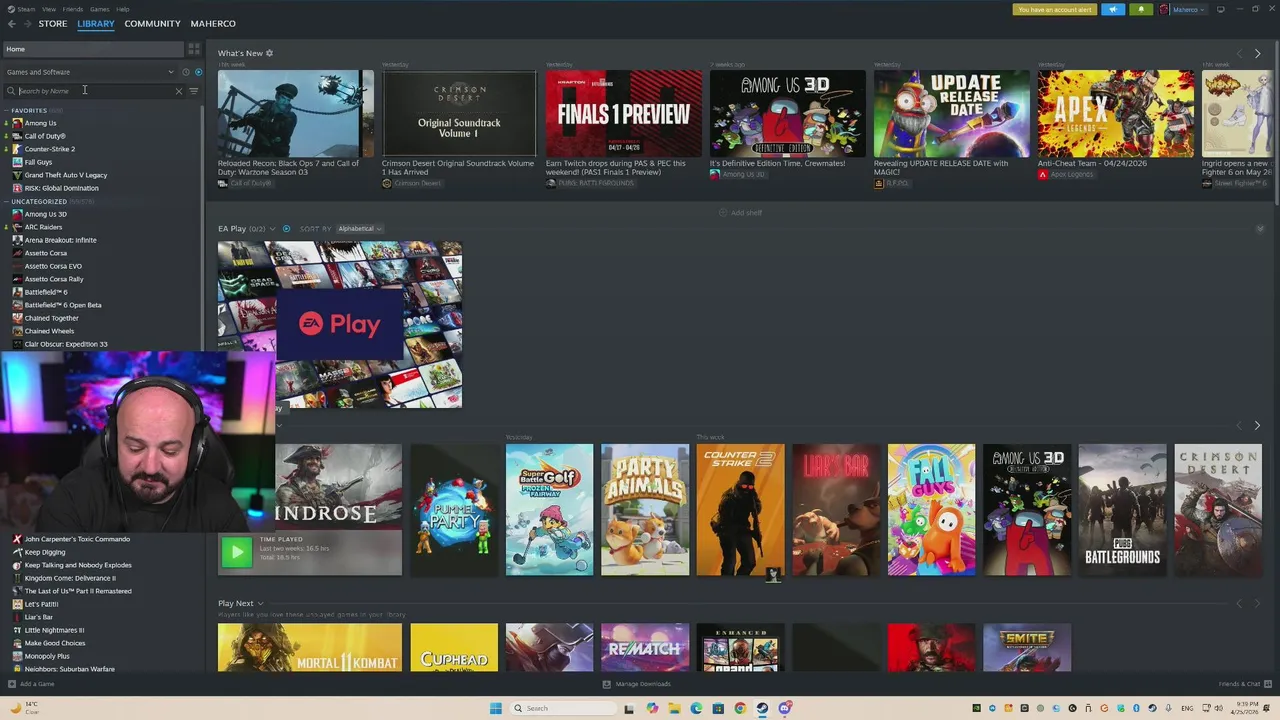Switch to collections grid view icon

(x=194, y=49)
